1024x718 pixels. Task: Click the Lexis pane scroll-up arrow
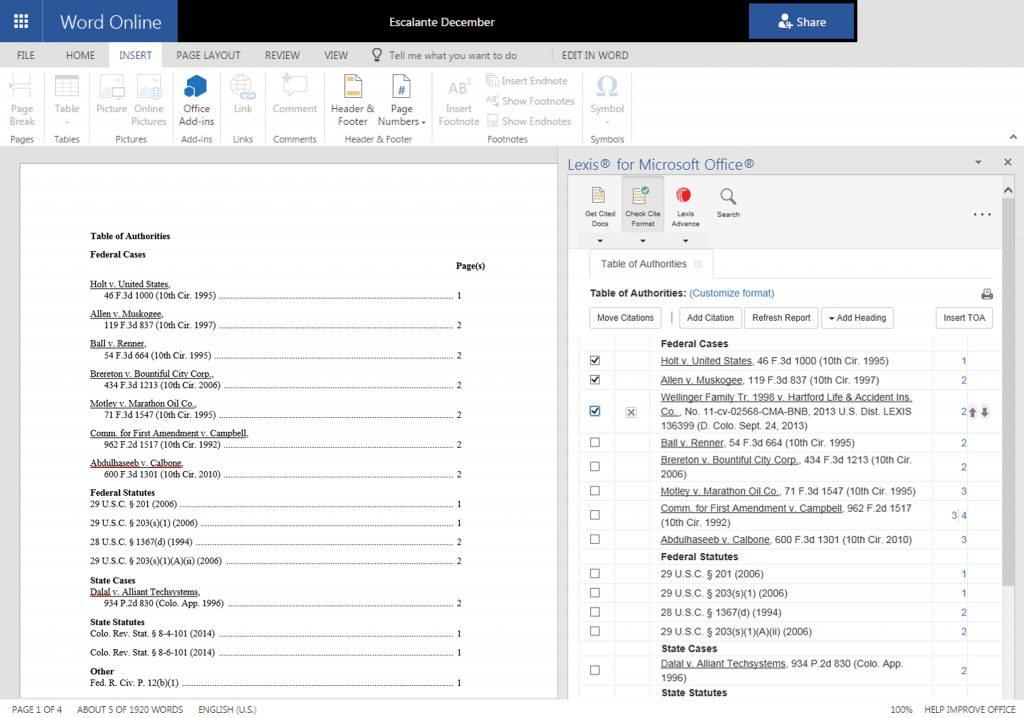pos(1008,189)
